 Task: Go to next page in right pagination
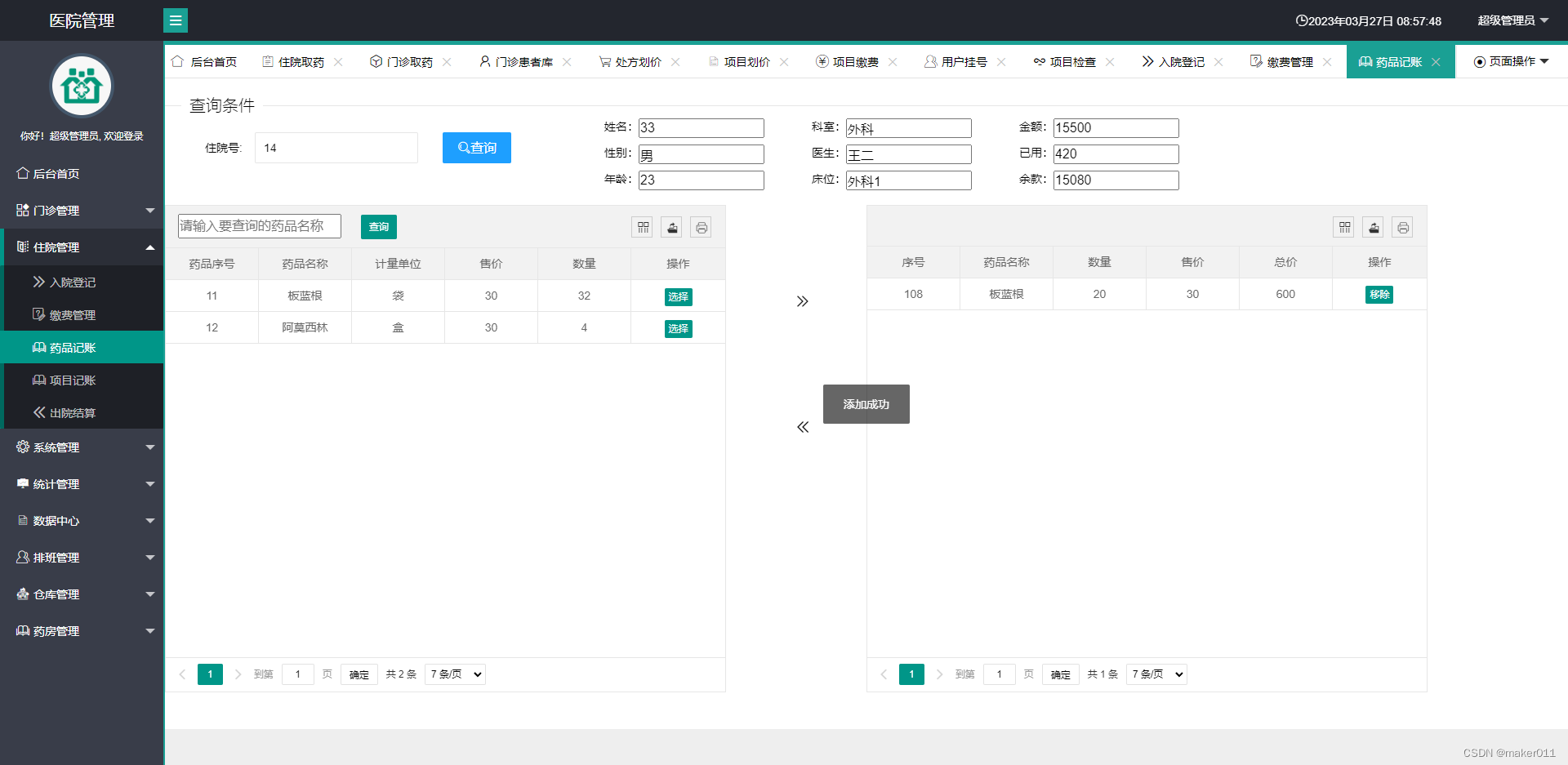click(939, 674)
